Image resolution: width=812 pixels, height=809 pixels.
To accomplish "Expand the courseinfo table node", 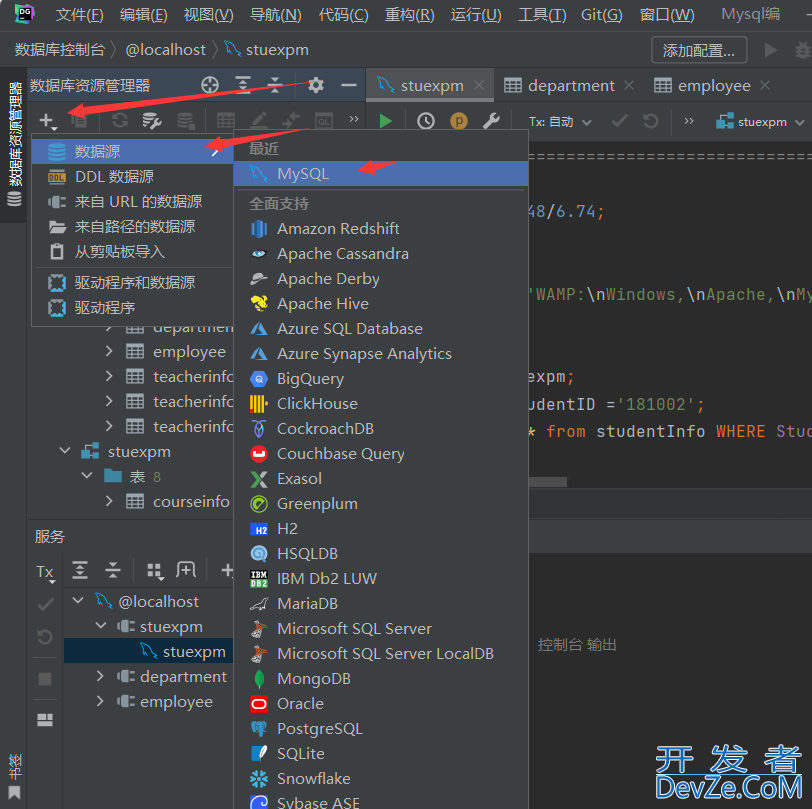I will coord(109,501).
